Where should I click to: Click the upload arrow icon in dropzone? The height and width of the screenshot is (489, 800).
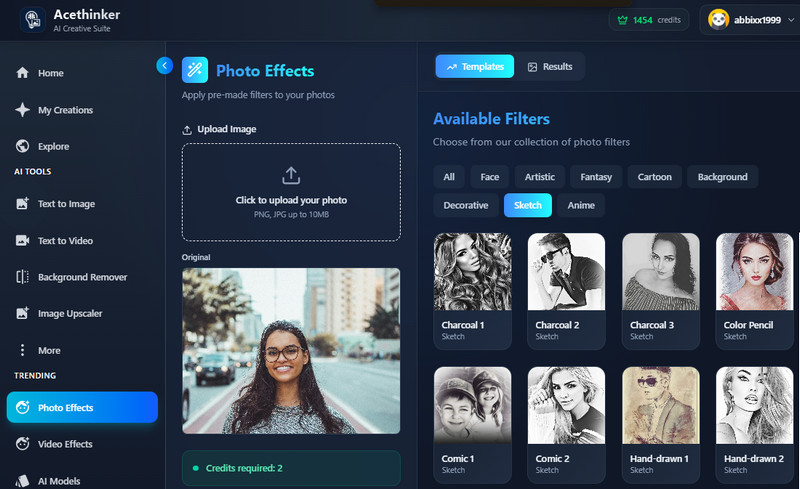(x=291, y=176)
